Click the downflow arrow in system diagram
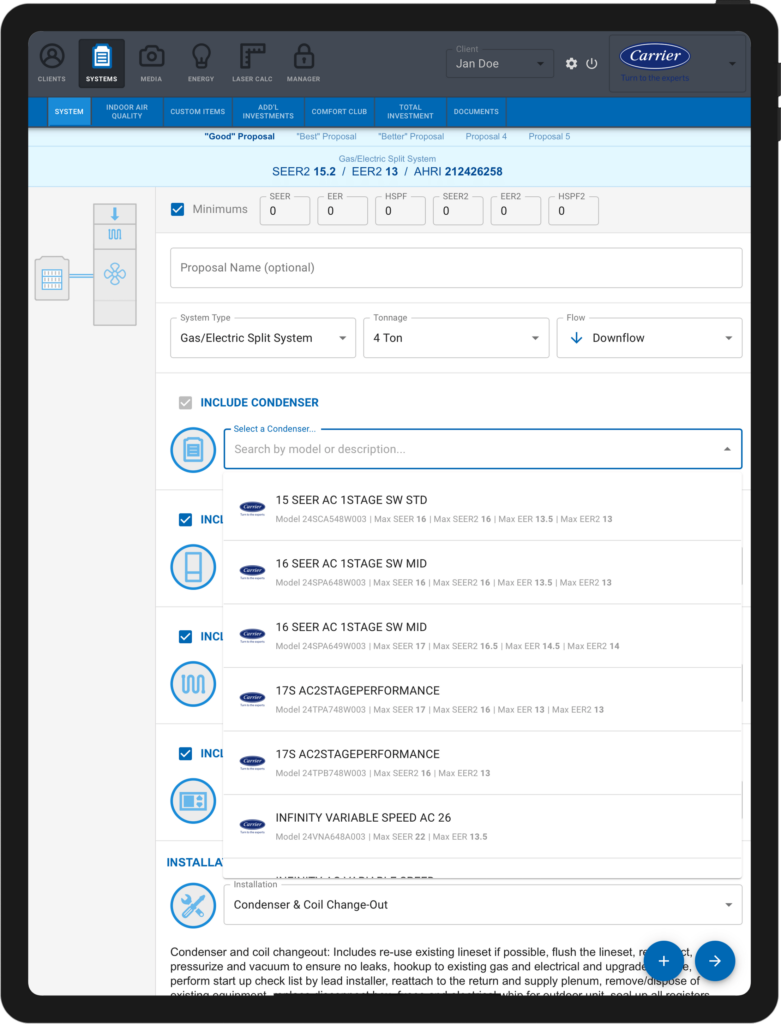The width and height of the screenshot is (781, 1024). 115,214
